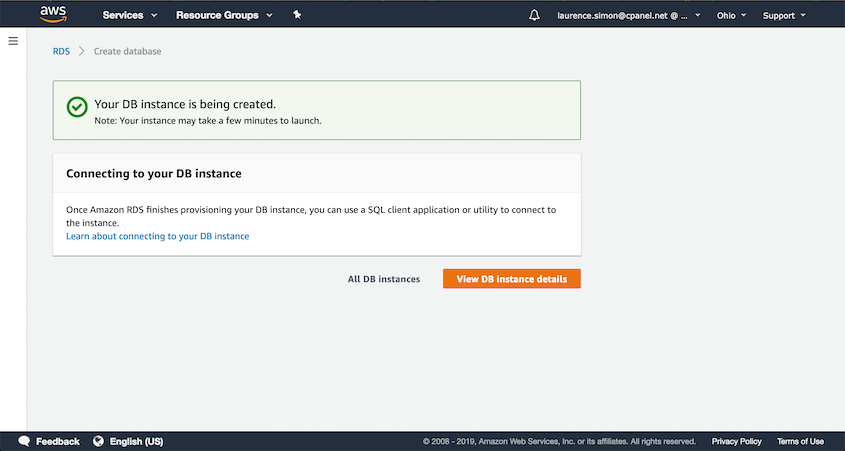Click the All DB instances button
The image size is (845, 451).
pos(384,279)
